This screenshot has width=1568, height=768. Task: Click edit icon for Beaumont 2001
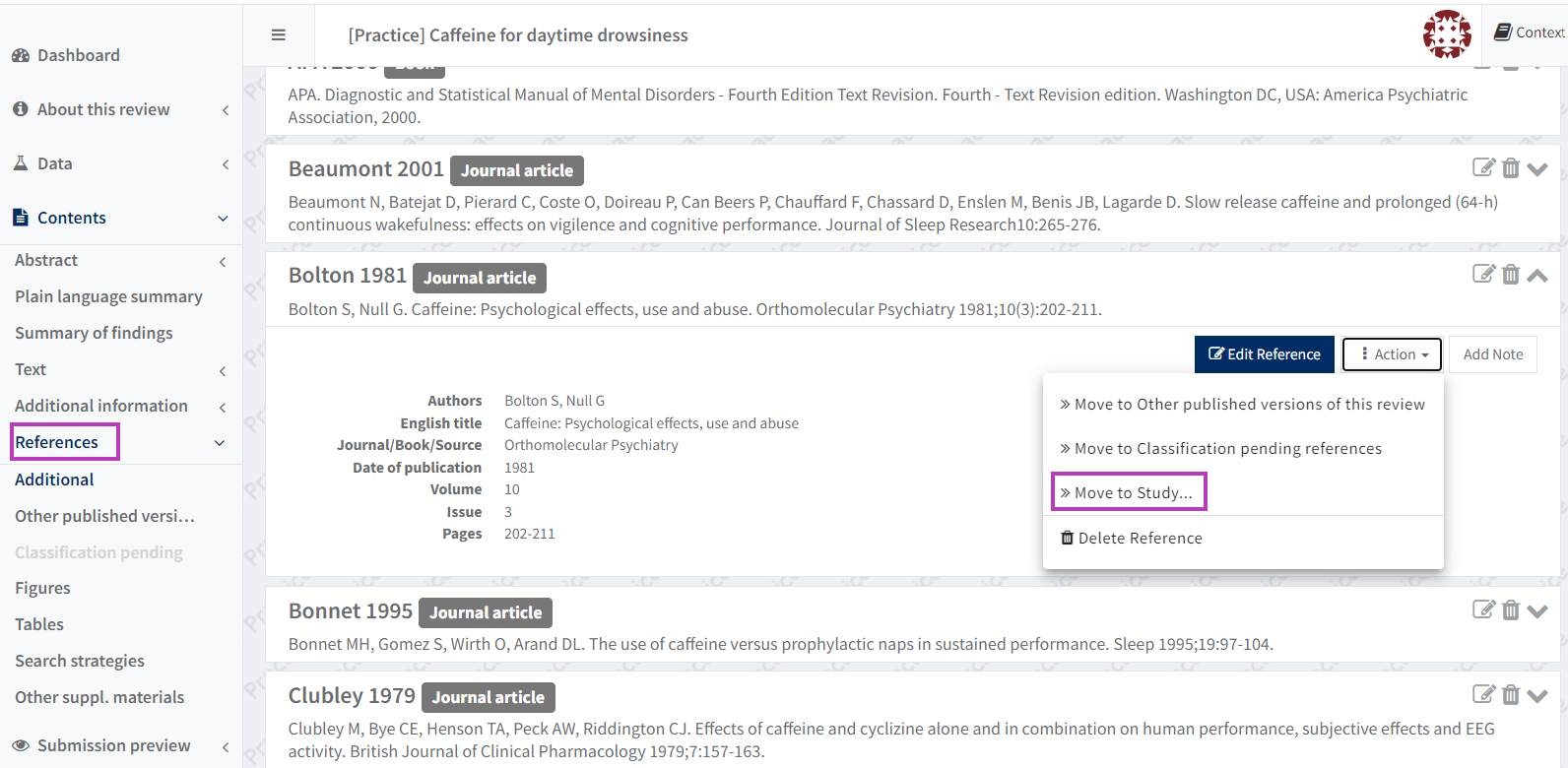coord(1483,167)
